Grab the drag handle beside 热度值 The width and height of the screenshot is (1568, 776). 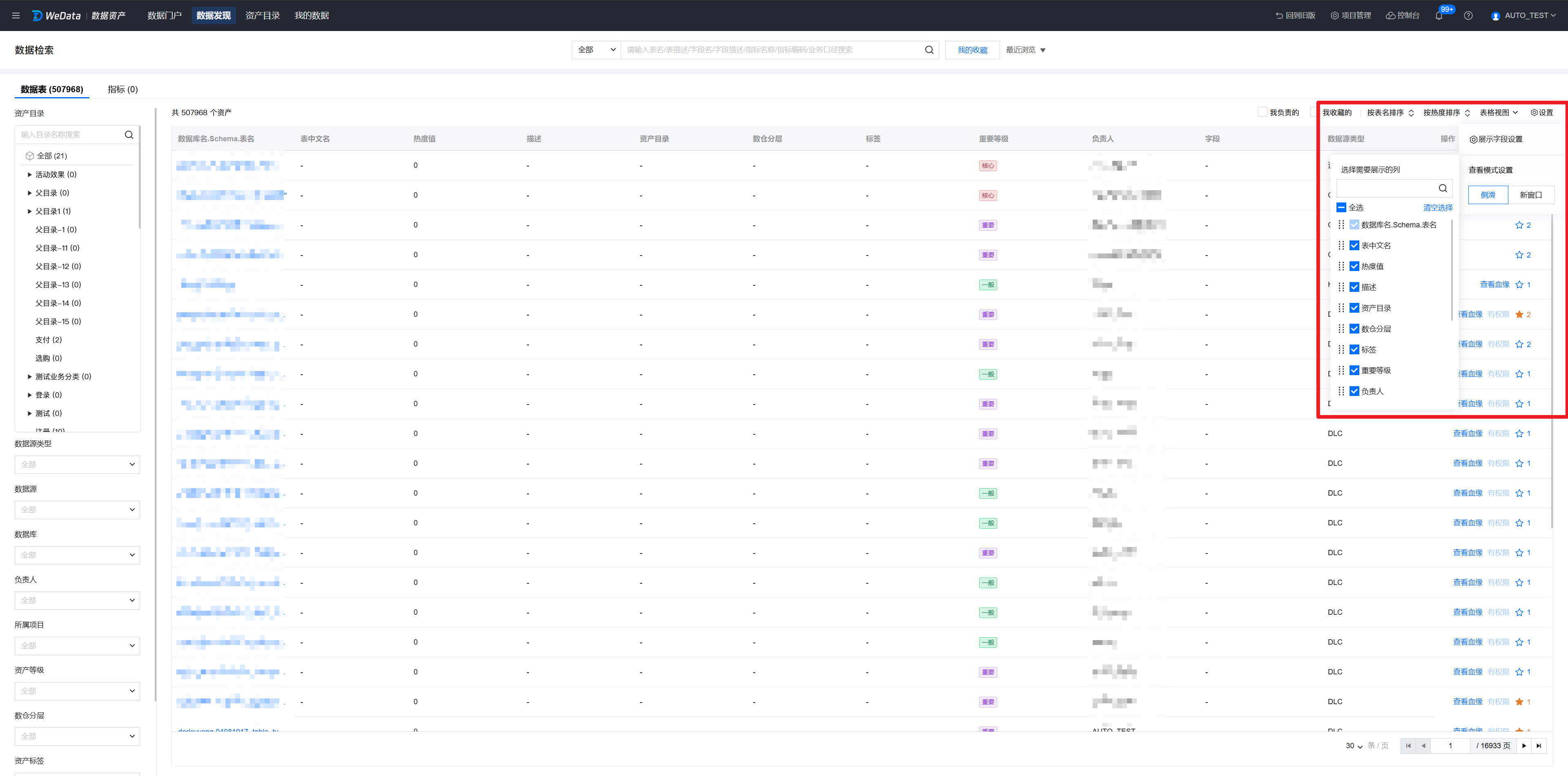coord(1341,266)
